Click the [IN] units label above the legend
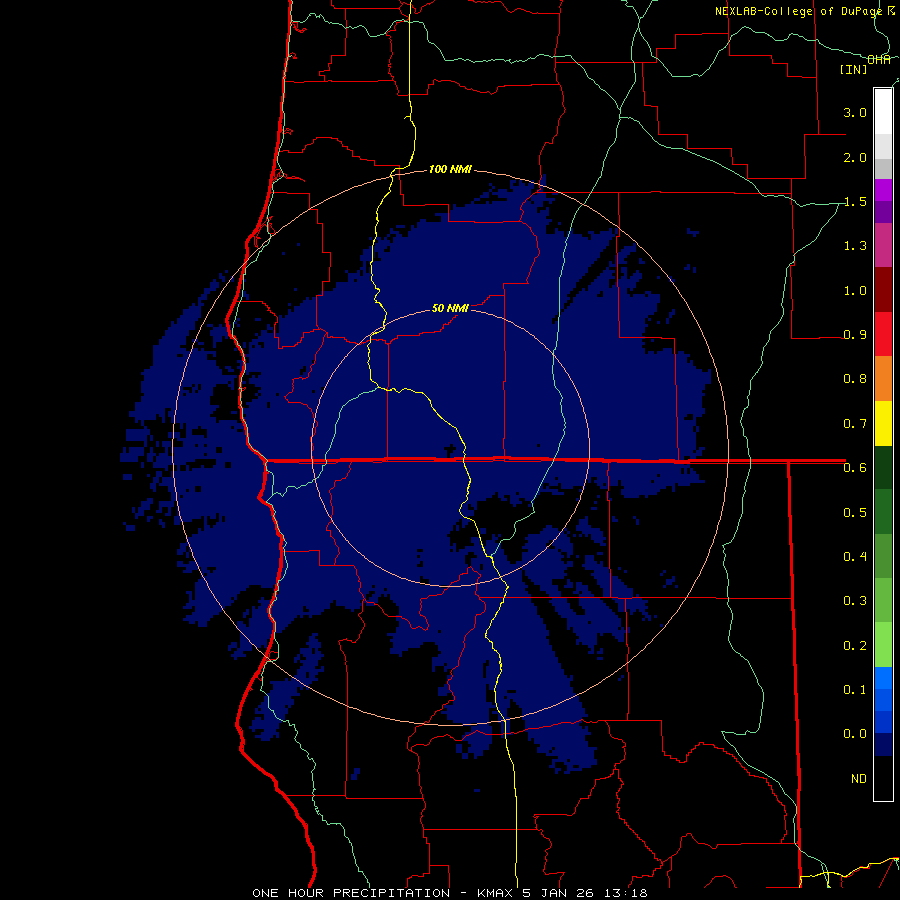900x900 pixels. click(854, 69)
